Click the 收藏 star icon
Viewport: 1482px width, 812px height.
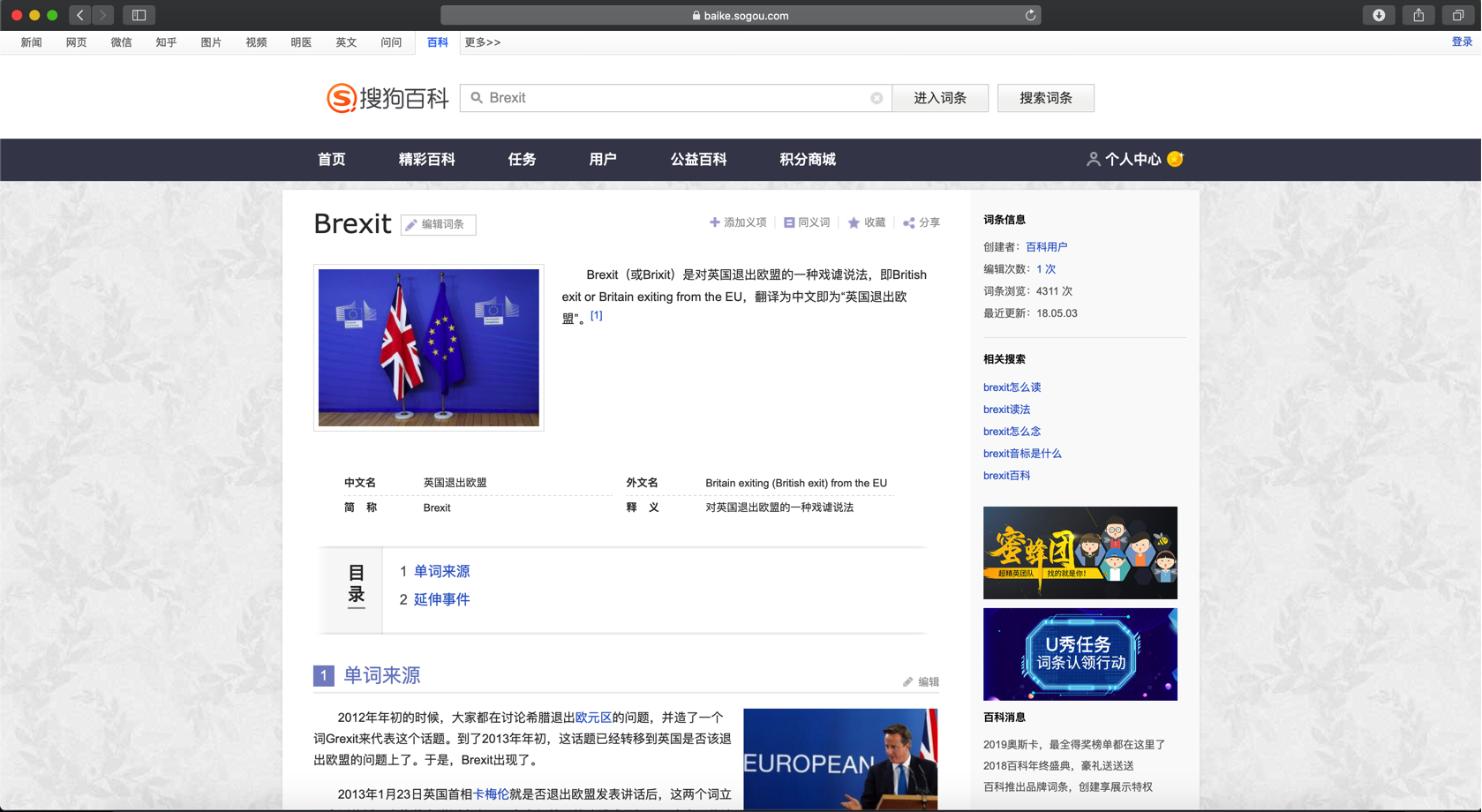point(854,222)
